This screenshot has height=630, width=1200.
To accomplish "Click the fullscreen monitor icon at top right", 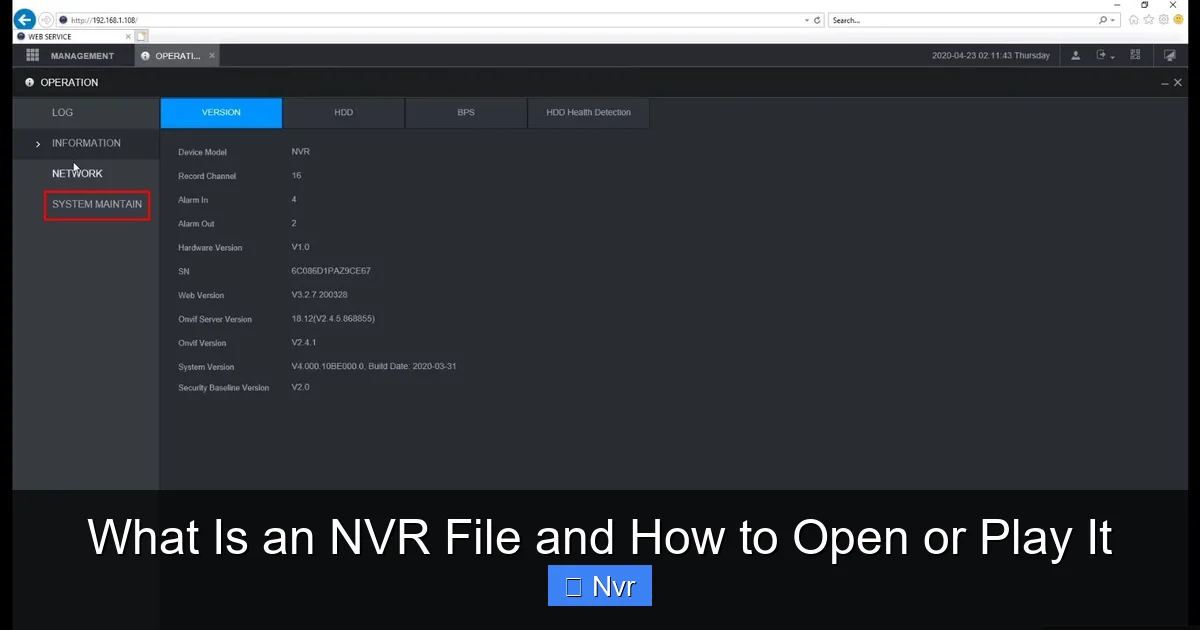I will (x=1170, y=54).
